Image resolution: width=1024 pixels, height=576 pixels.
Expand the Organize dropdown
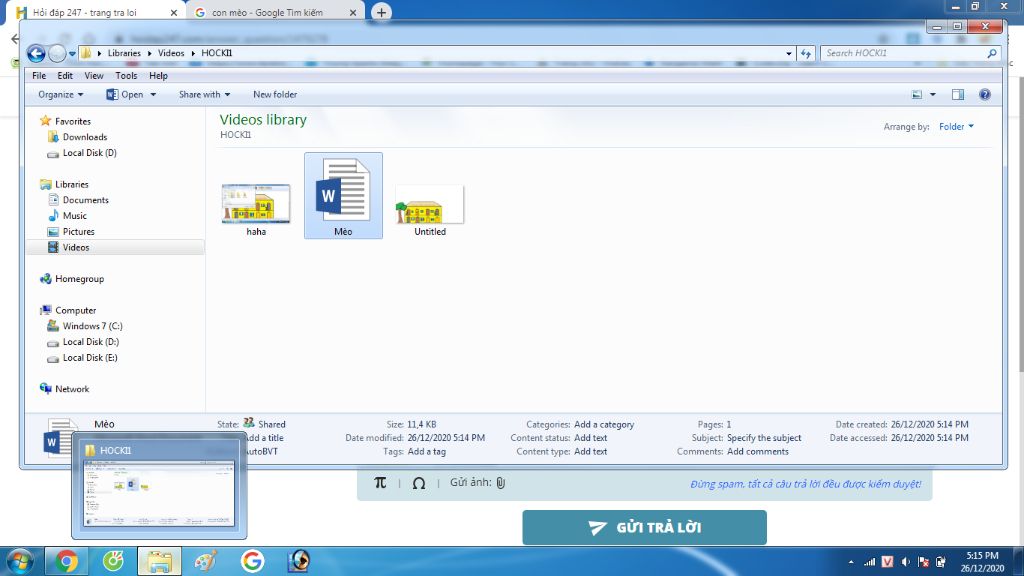pyautogui.click(x=61, y=95)
